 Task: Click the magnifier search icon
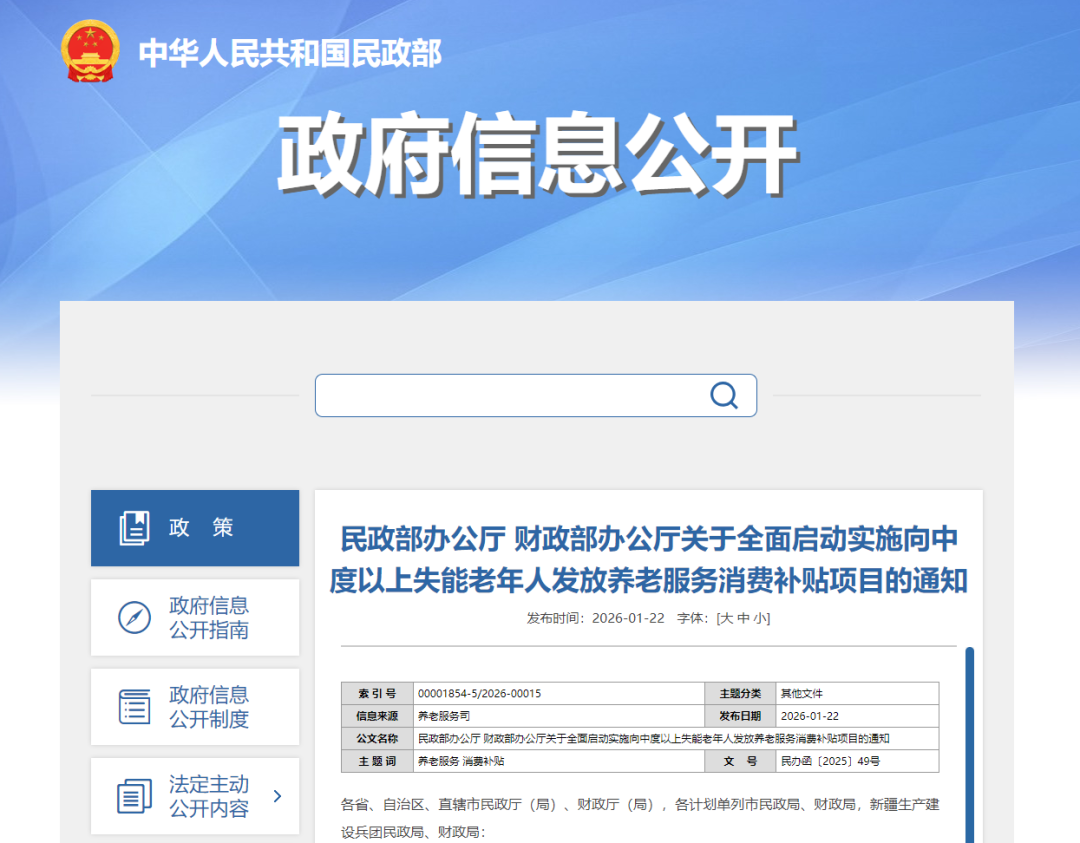[x=724, y=395]
